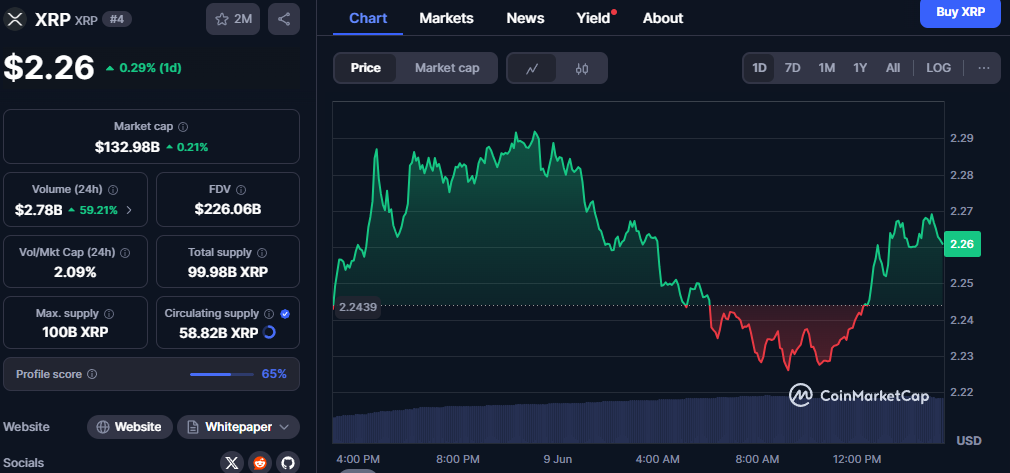
Task: Click the verified circulating supply badge
Action: click(285, 314)
